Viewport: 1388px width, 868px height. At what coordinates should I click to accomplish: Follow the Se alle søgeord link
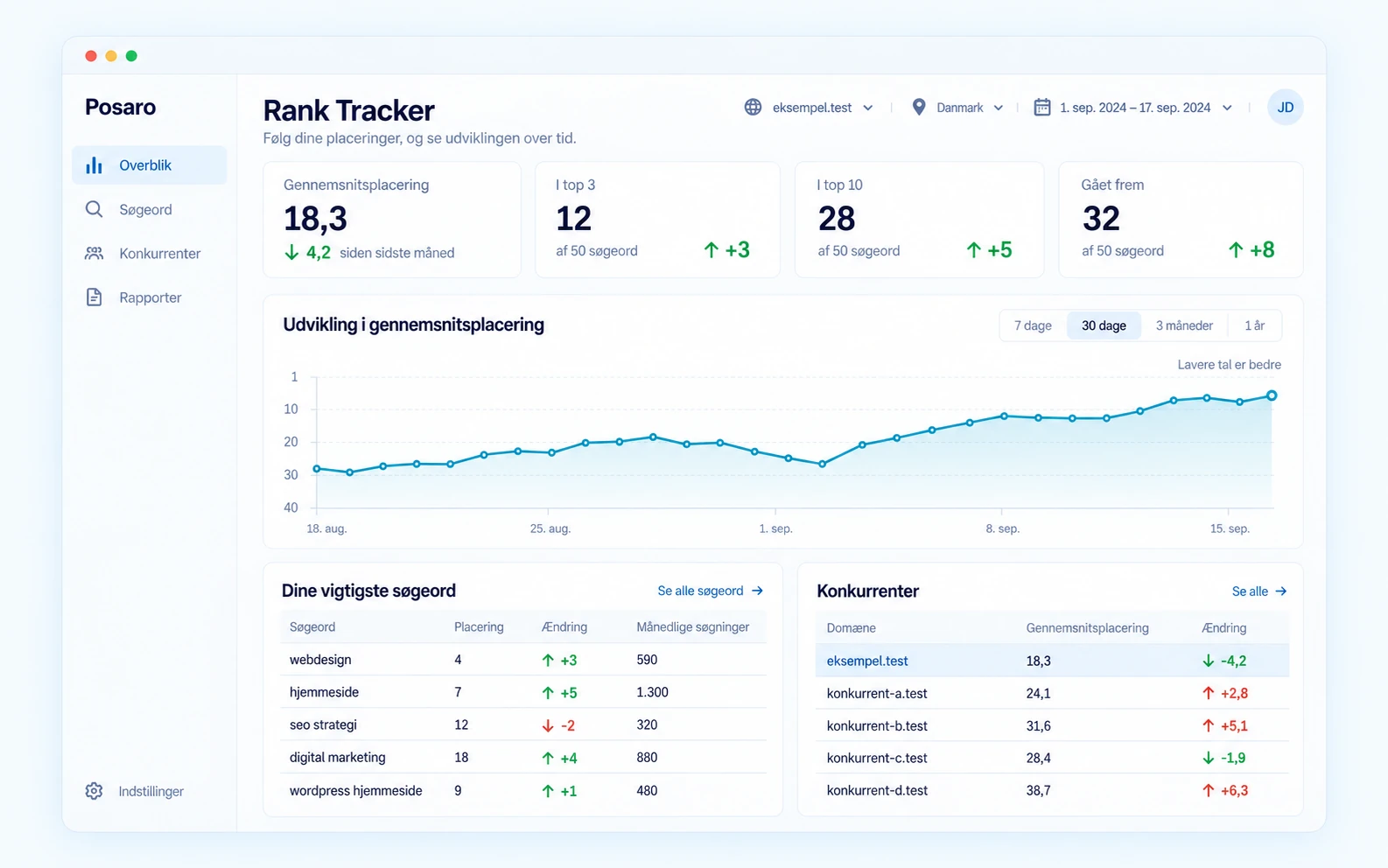710,591
